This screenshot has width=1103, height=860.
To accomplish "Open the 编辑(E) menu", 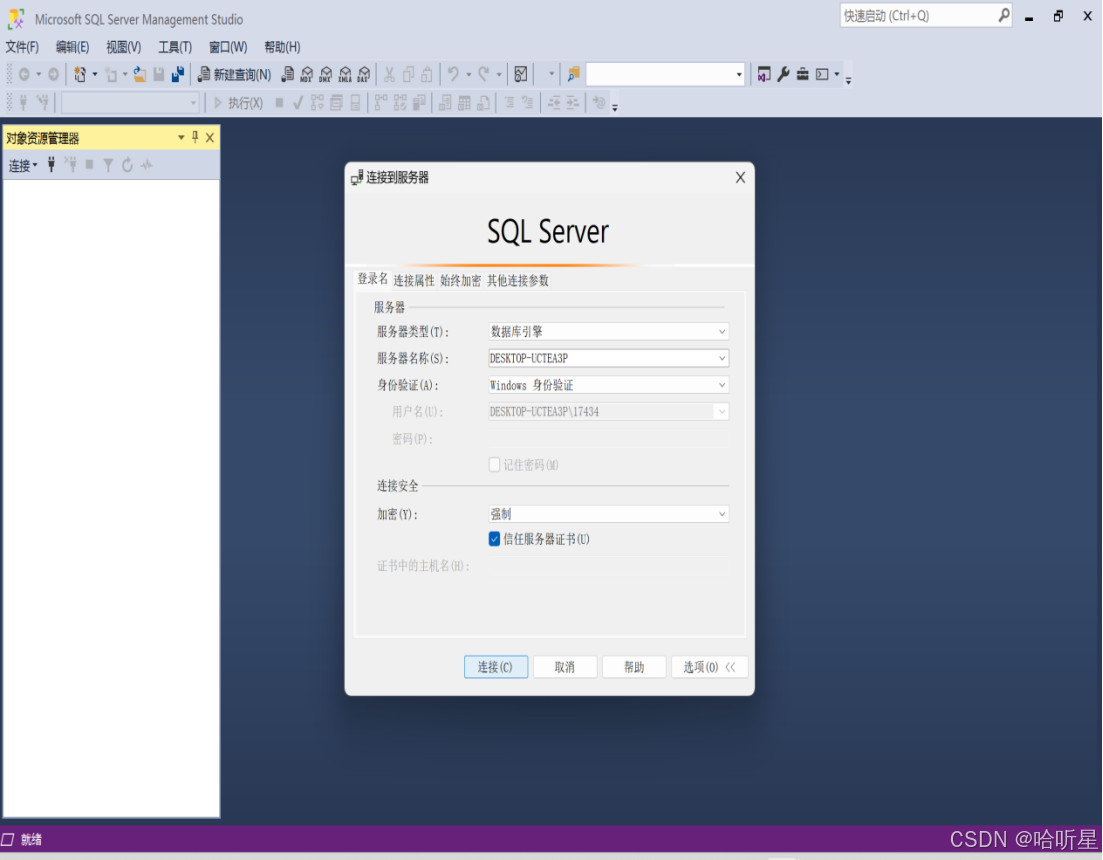I will click(72, 47).
